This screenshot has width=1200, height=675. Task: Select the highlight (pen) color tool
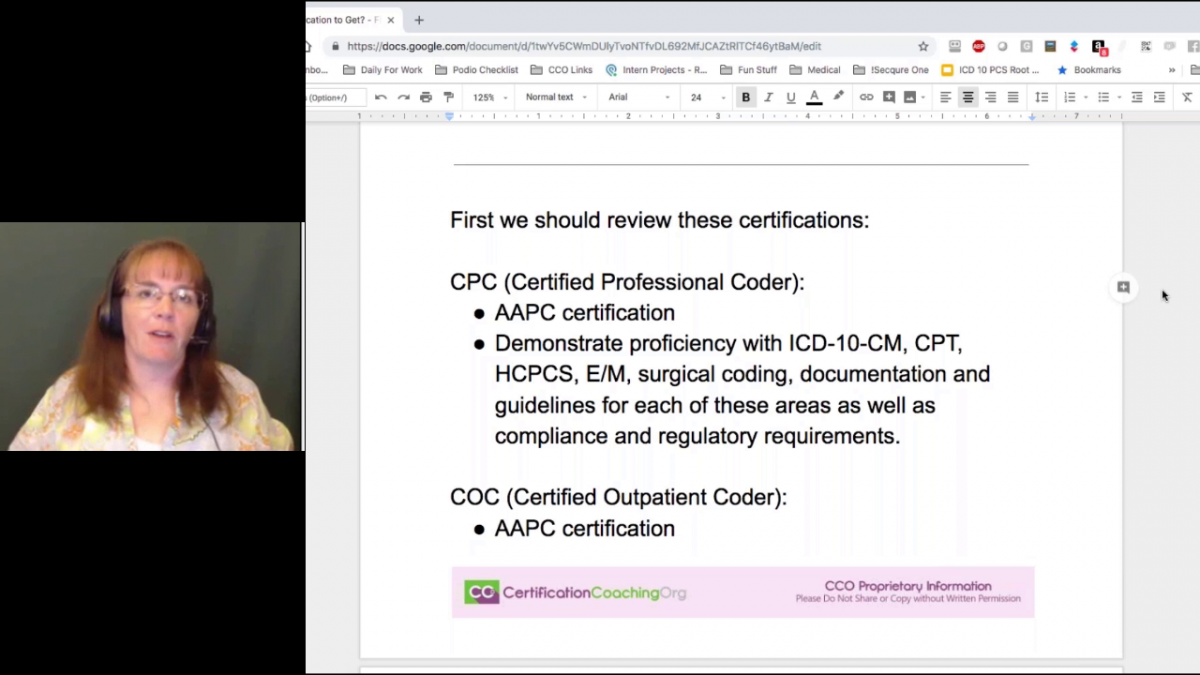click(x=837, y=96)
